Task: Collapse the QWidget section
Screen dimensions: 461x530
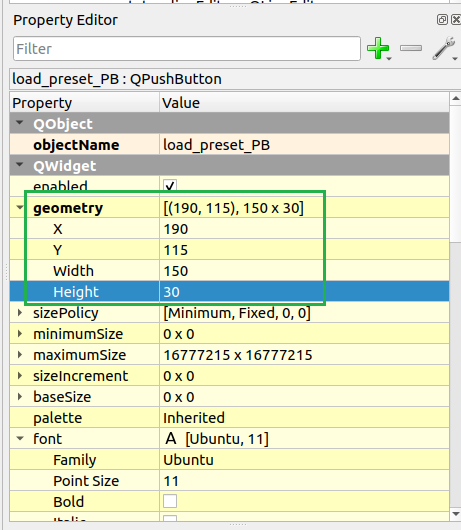Action: (20, 165)
